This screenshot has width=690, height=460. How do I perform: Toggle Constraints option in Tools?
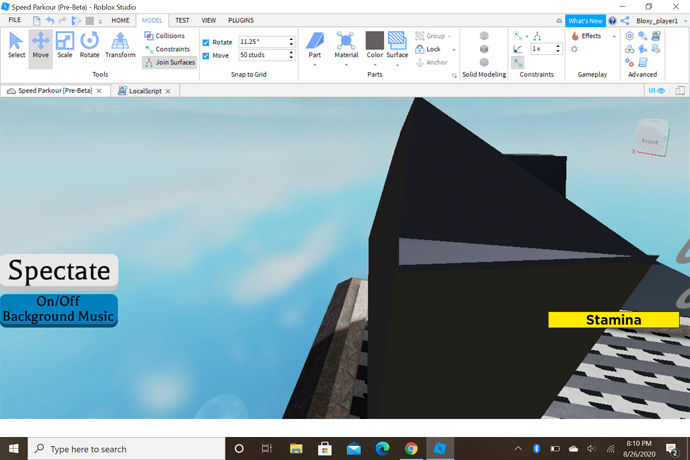[x=167, y=49]
